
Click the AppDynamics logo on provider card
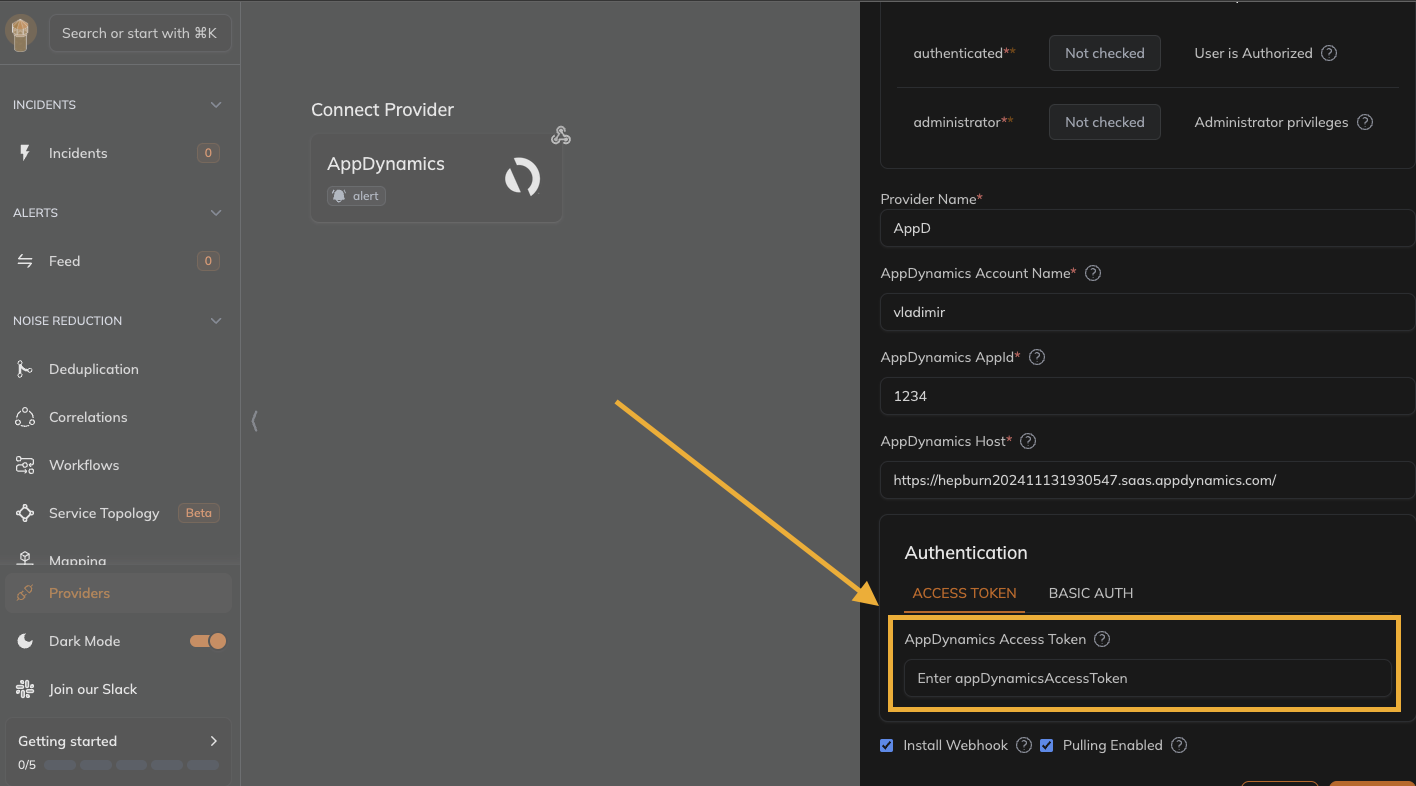[x=522, y=178]
